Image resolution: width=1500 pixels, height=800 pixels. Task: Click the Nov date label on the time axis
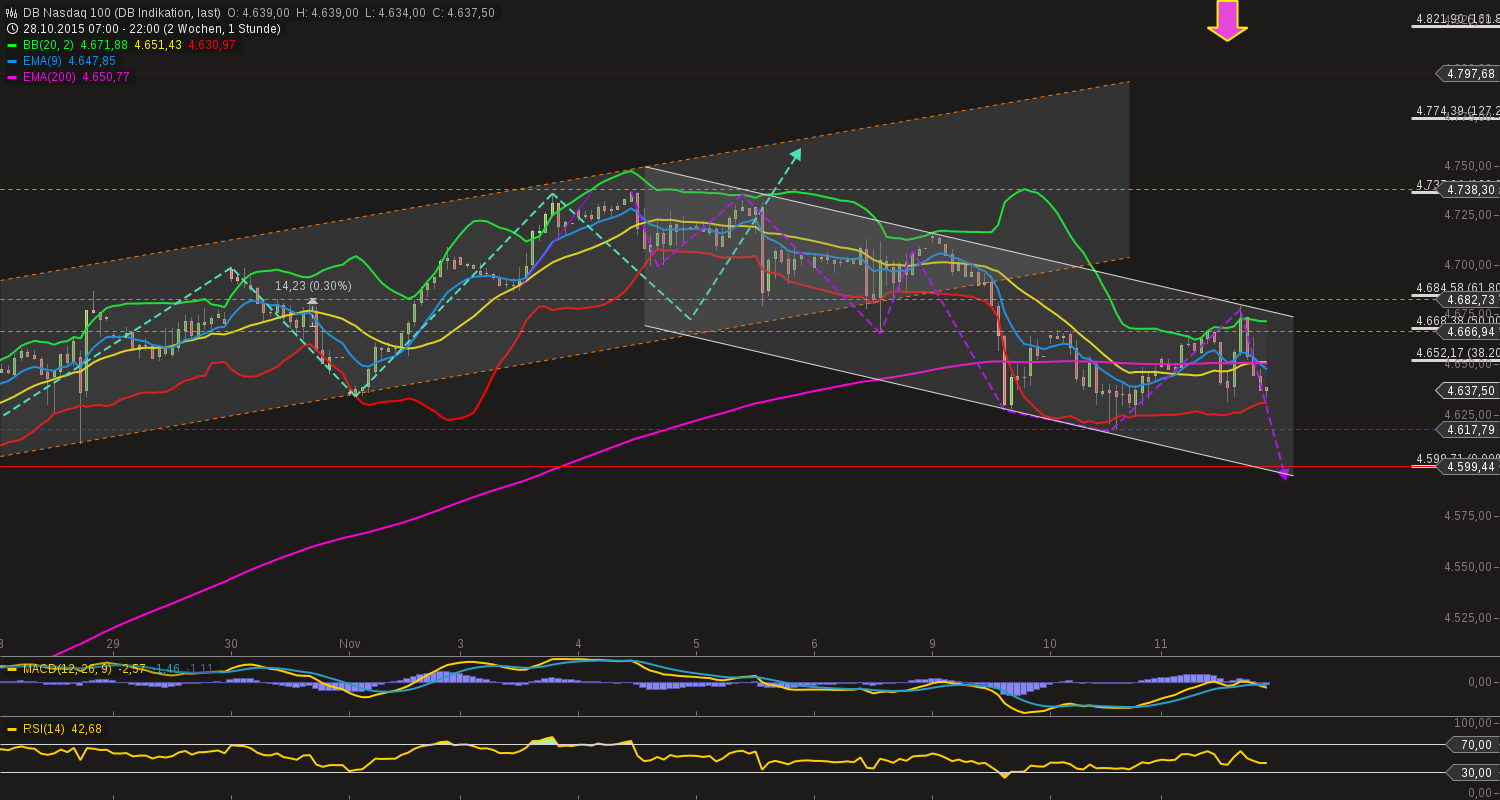(349, 644)
